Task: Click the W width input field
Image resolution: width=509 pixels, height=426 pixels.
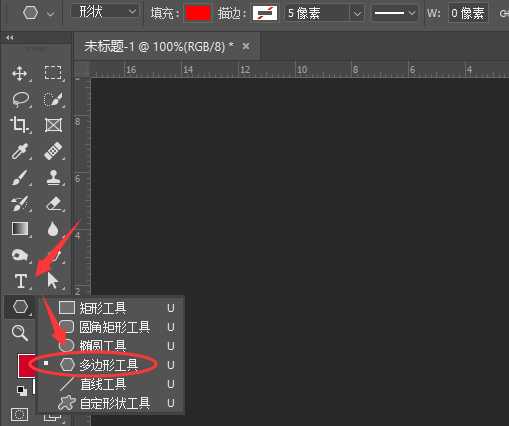Action: click(x=467, y=14)
